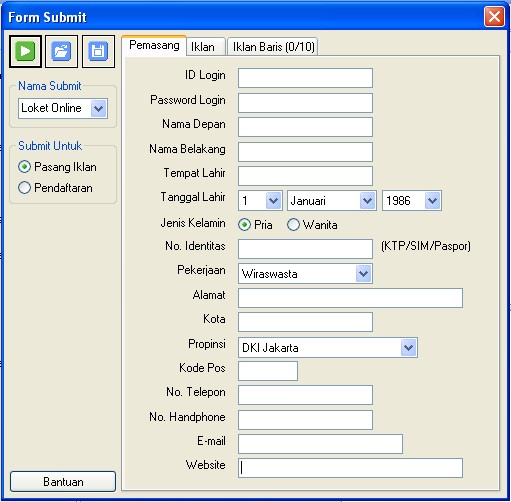Click the Submit Untuk group title
Viewport: 511px width, 502px height.
click(x=50, y=146)
